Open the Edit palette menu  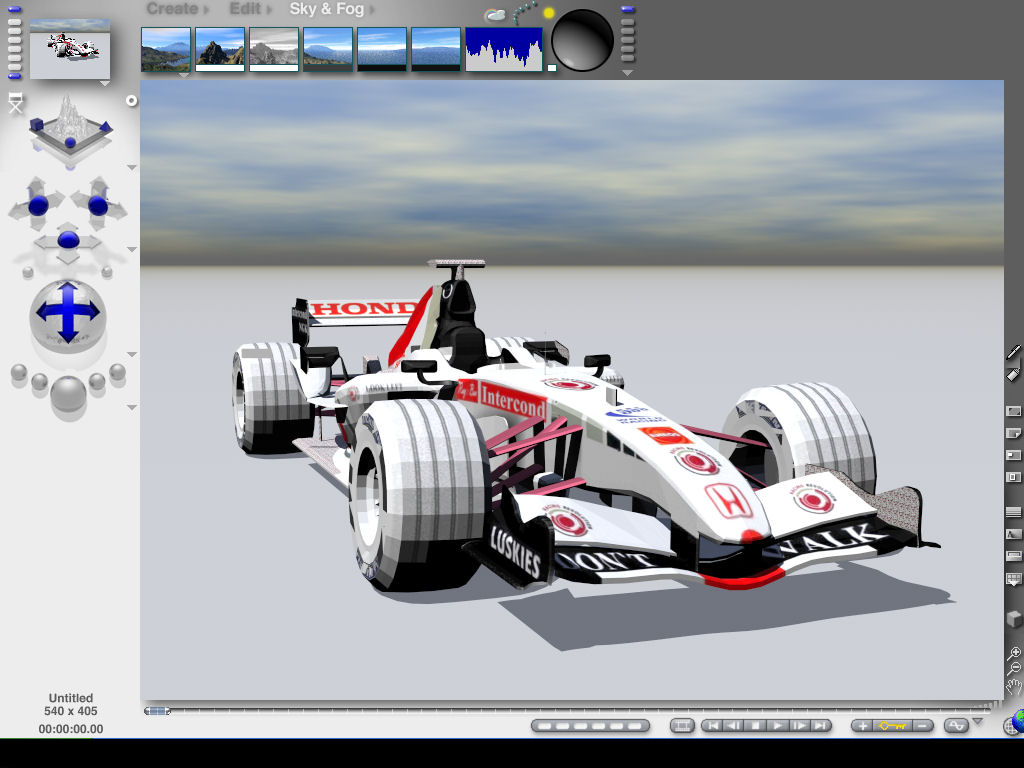(250, 9)
